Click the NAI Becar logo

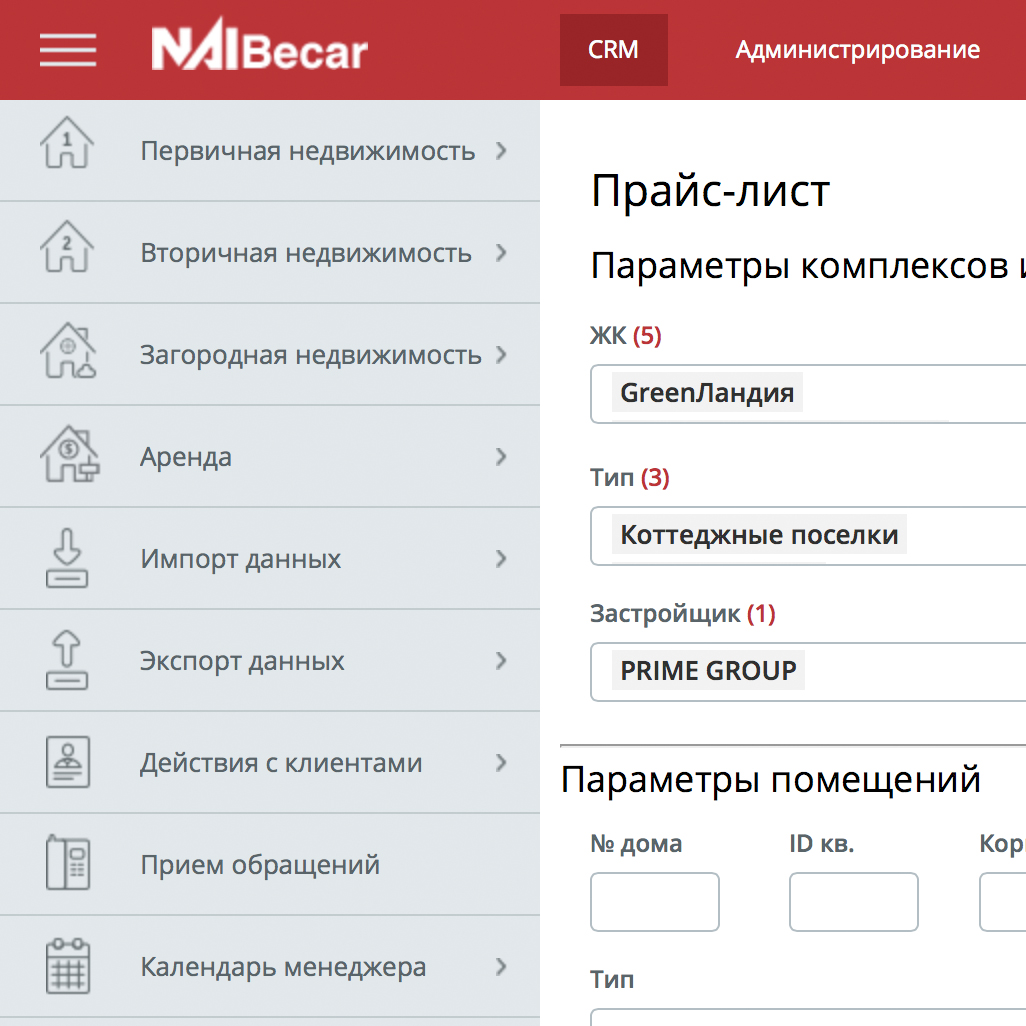click(260, 44)
